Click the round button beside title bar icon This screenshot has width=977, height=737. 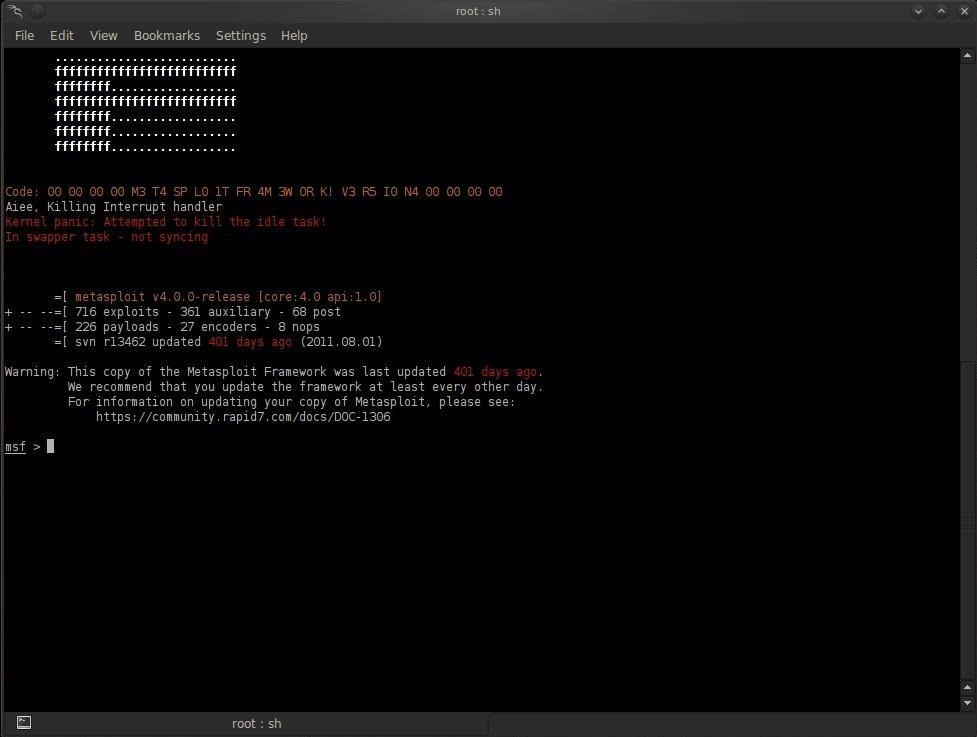37,11
